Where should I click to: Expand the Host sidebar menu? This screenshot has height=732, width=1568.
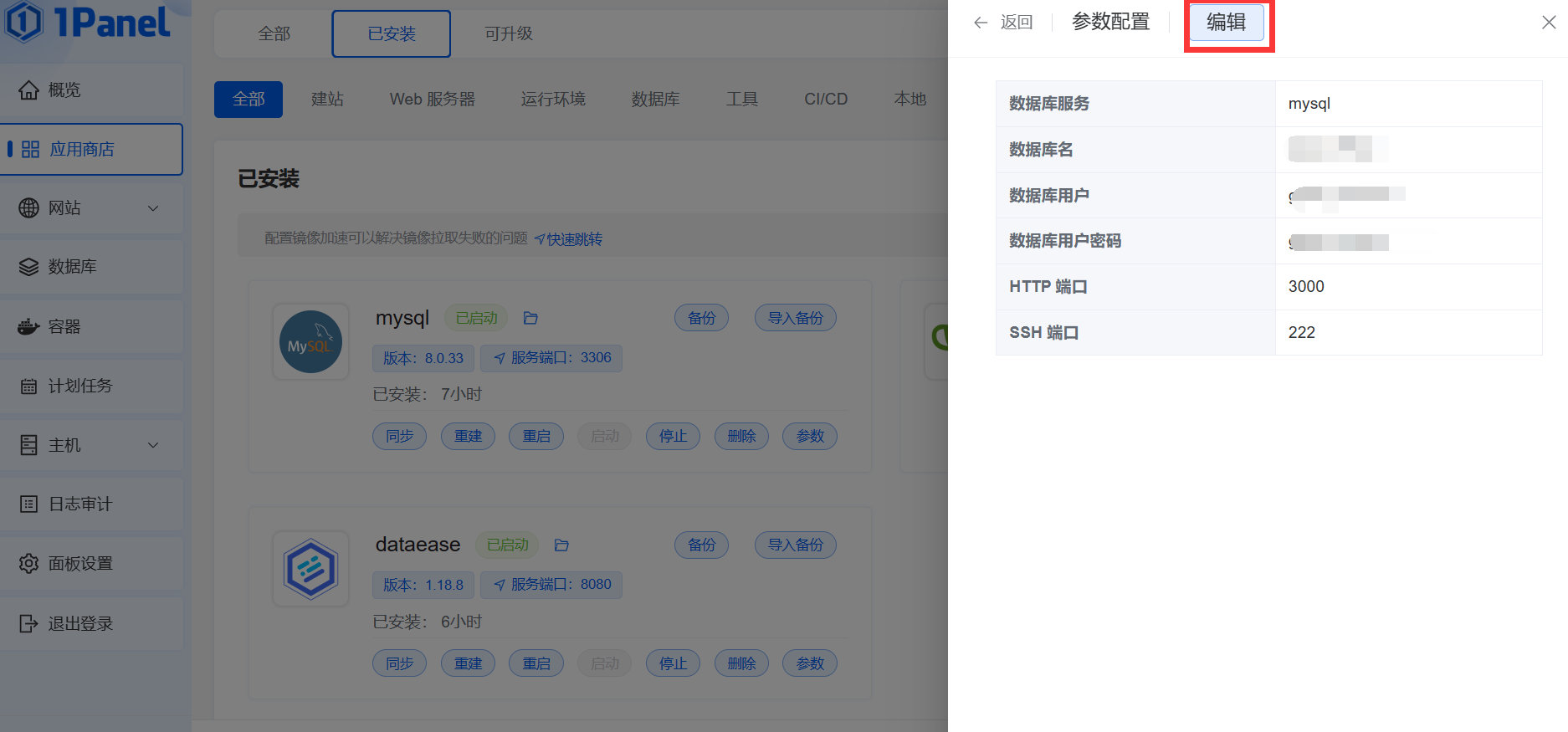90,445
